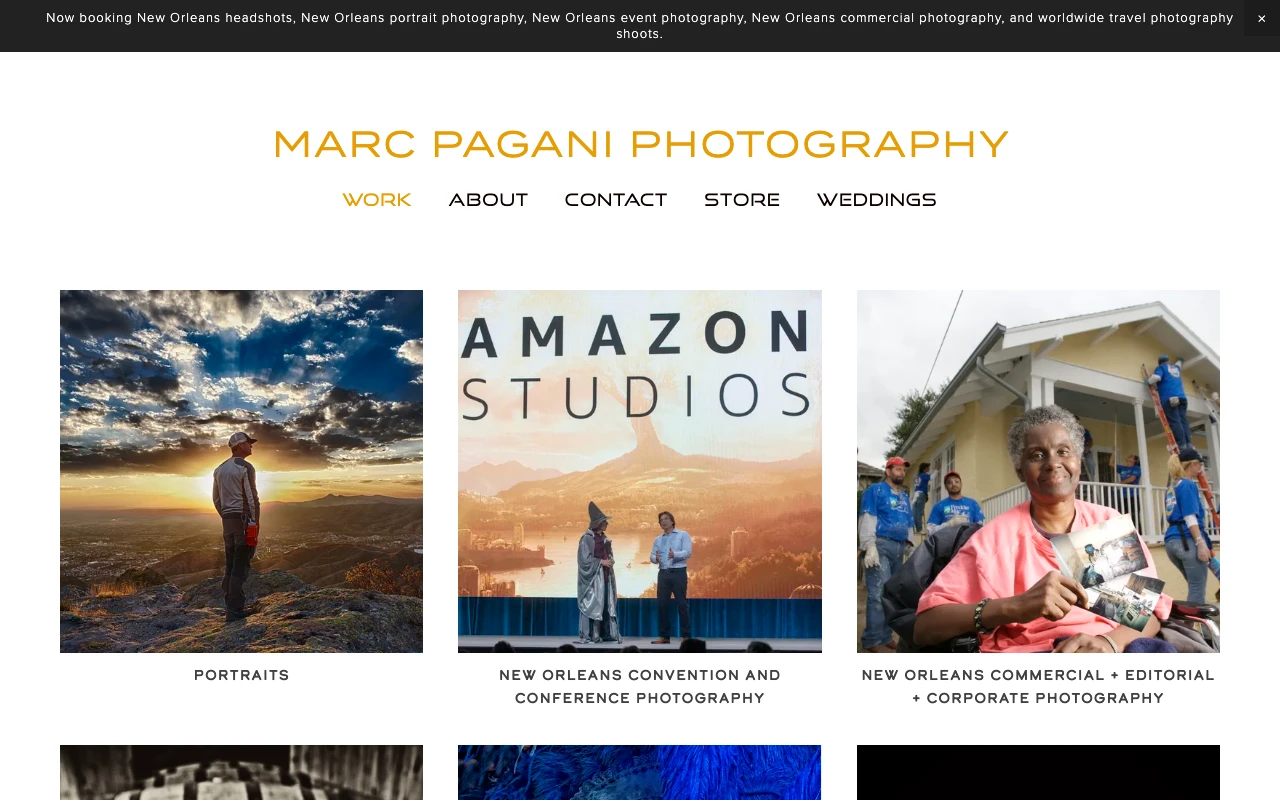The height and width of the screenshot is (800, 1280).
Task: Open the black thumbnail at bottom right
Action: pos(1038,772)
